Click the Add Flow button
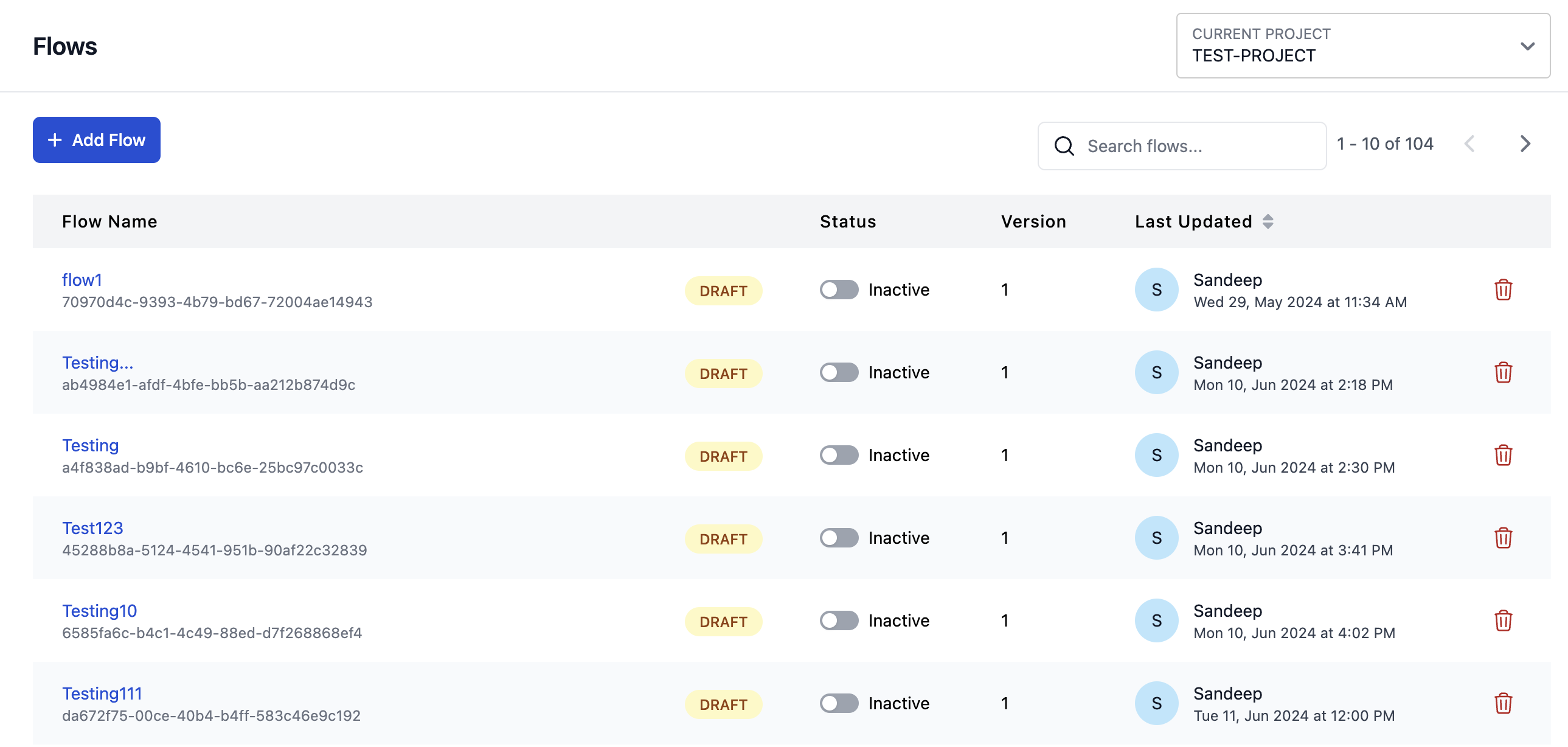The width and height of the screenshot is (1568, 747). tap(96, 139)
